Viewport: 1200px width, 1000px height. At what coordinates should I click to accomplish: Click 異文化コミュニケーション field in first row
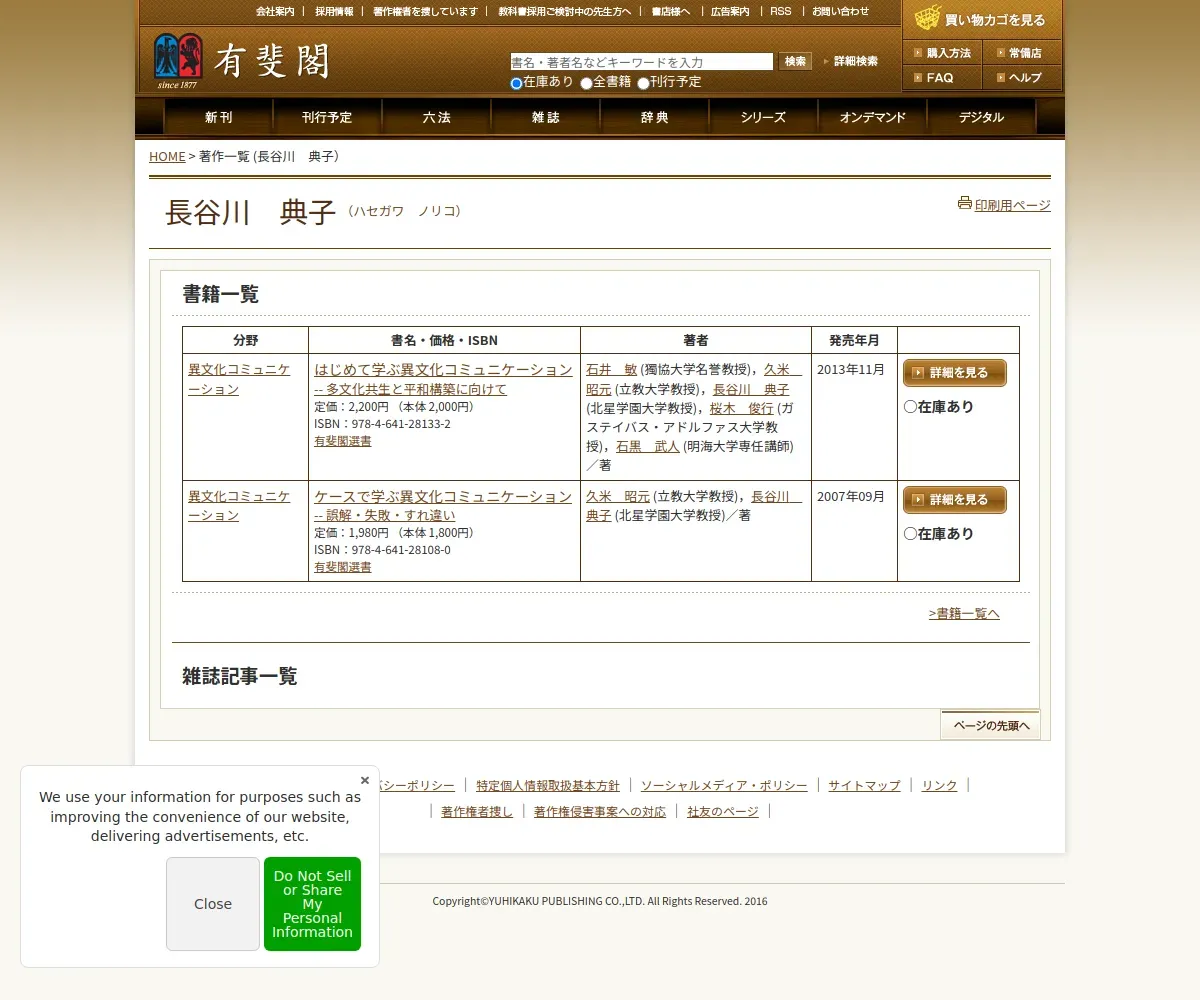pyautogui.click(x=239, y=379)
